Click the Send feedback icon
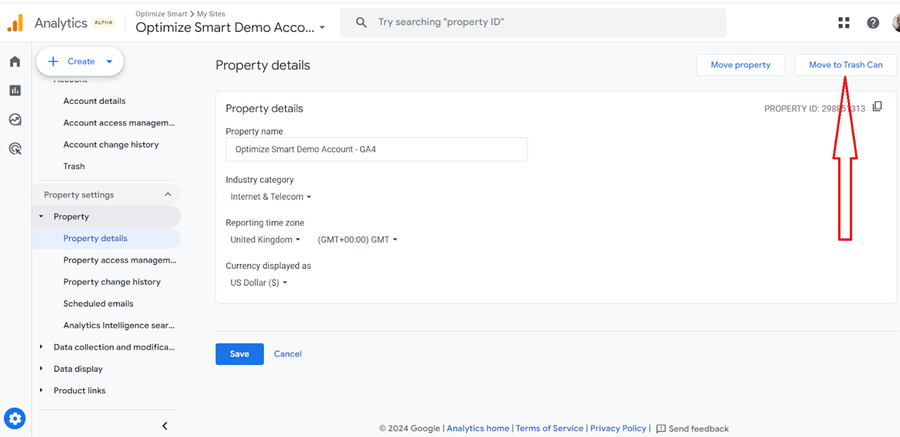This screenshot has height=437, width=900. pos(661,428)
